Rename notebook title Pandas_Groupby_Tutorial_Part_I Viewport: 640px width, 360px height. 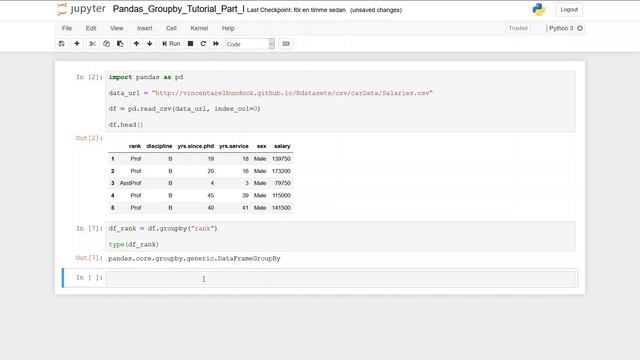[x=179, y=9]
